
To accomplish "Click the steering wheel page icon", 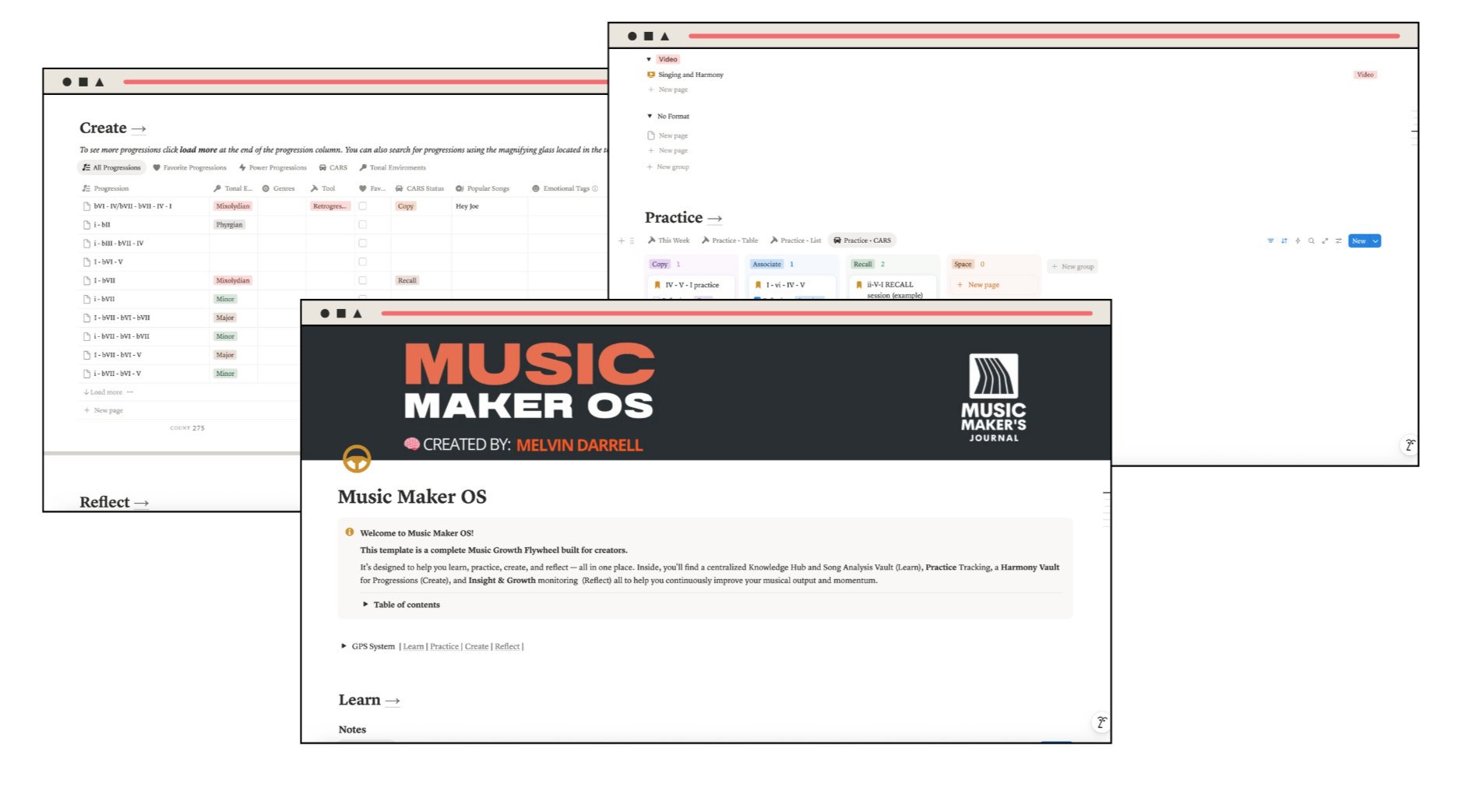I will pos(357,459).
